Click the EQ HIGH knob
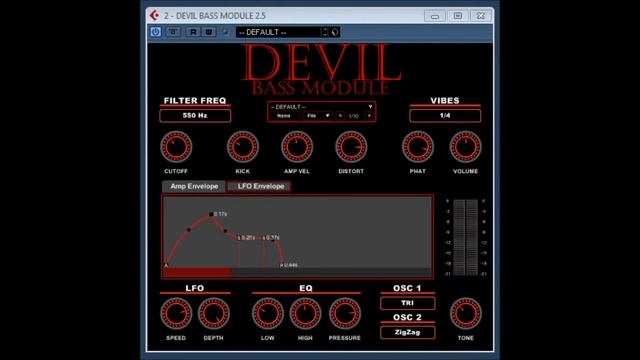This screenshot has height=360, width=640. (305, 313)
